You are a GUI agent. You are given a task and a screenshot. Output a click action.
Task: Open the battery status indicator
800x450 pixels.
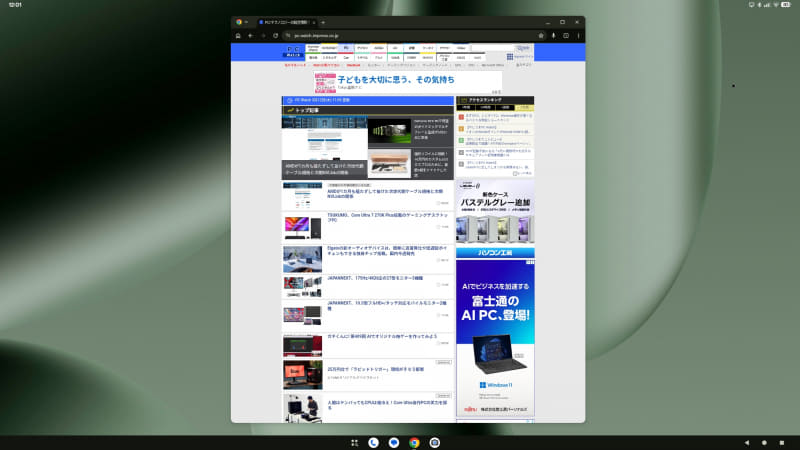(786, 5)
